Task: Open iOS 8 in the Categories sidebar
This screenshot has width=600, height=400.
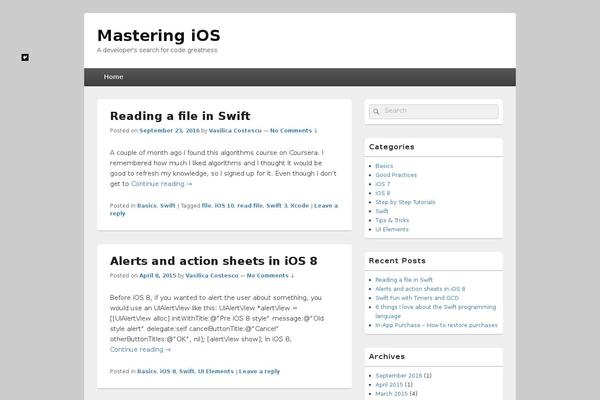Action: 383,193
